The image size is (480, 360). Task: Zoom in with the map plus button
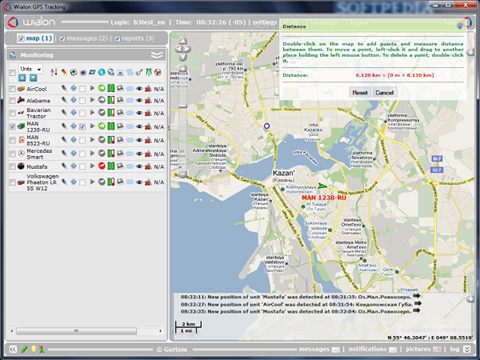point(183,69)
